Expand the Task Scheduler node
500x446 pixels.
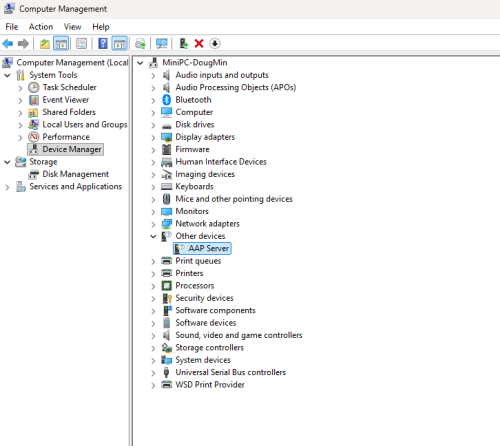[20, 88]
